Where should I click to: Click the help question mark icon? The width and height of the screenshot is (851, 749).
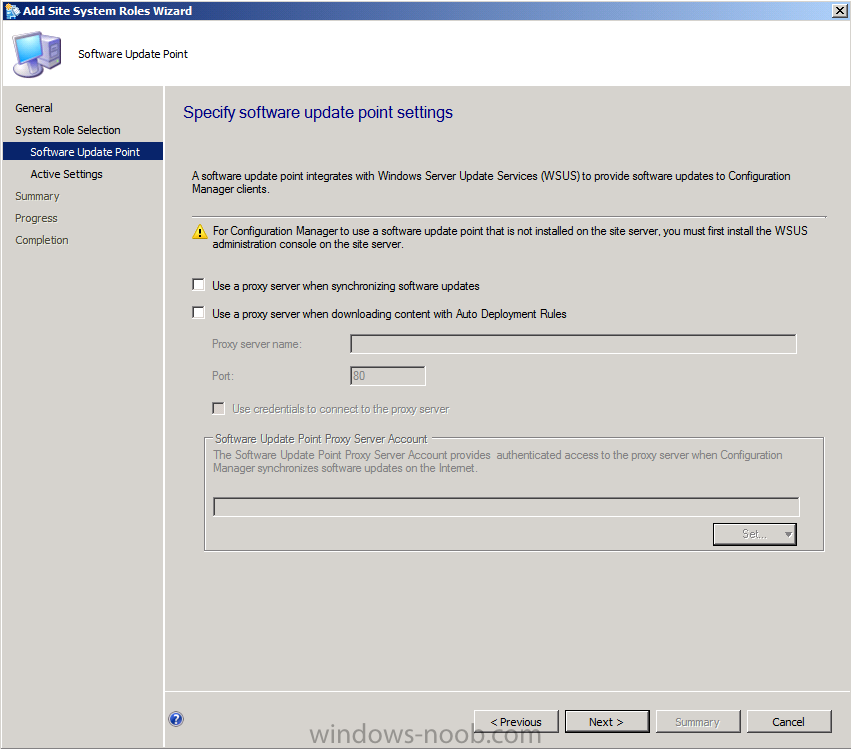(176, 719)
